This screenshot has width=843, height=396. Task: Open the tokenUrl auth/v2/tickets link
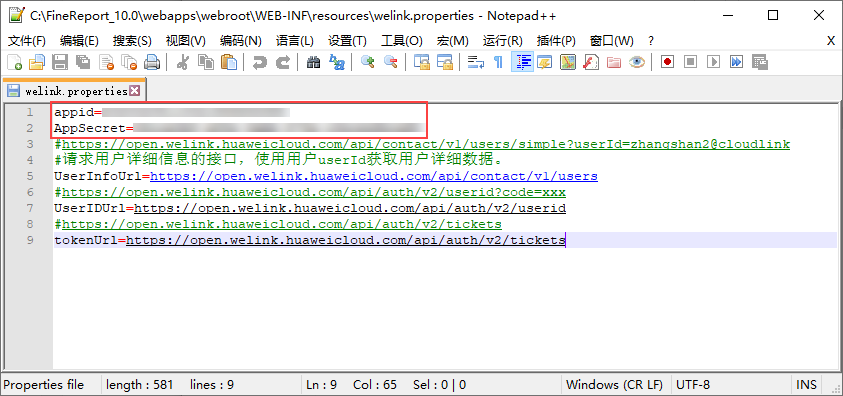[x=346, y=240]
